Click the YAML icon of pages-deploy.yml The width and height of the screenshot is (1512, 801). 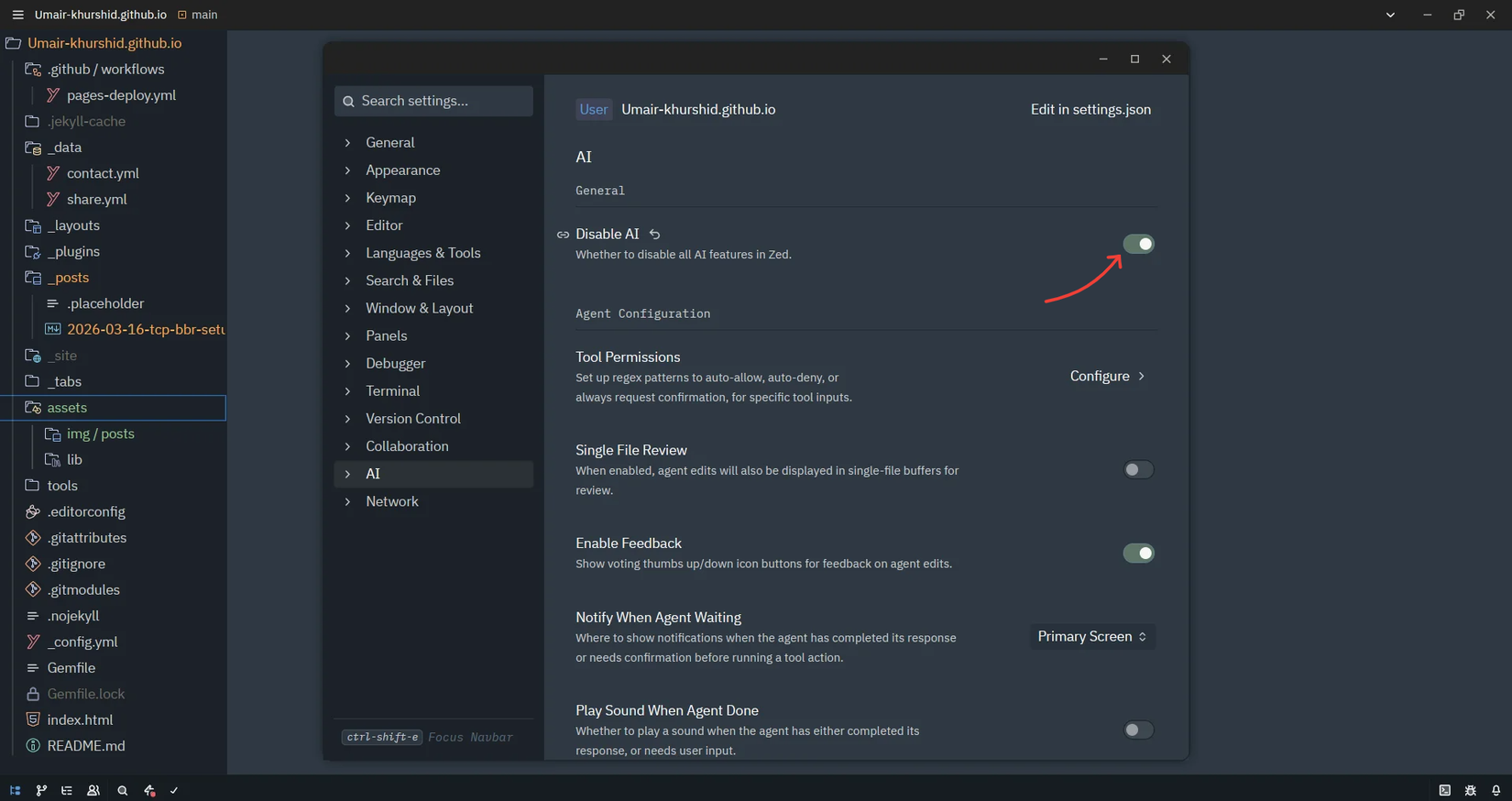(x=53, y=95)
